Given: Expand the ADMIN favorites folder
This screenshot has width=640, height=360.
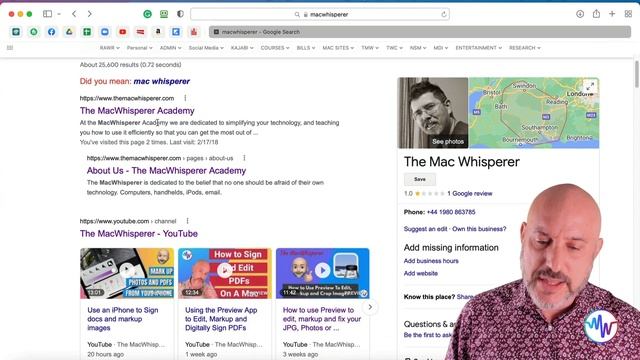Looking at the screenshot, I should [x=170, y=48].
